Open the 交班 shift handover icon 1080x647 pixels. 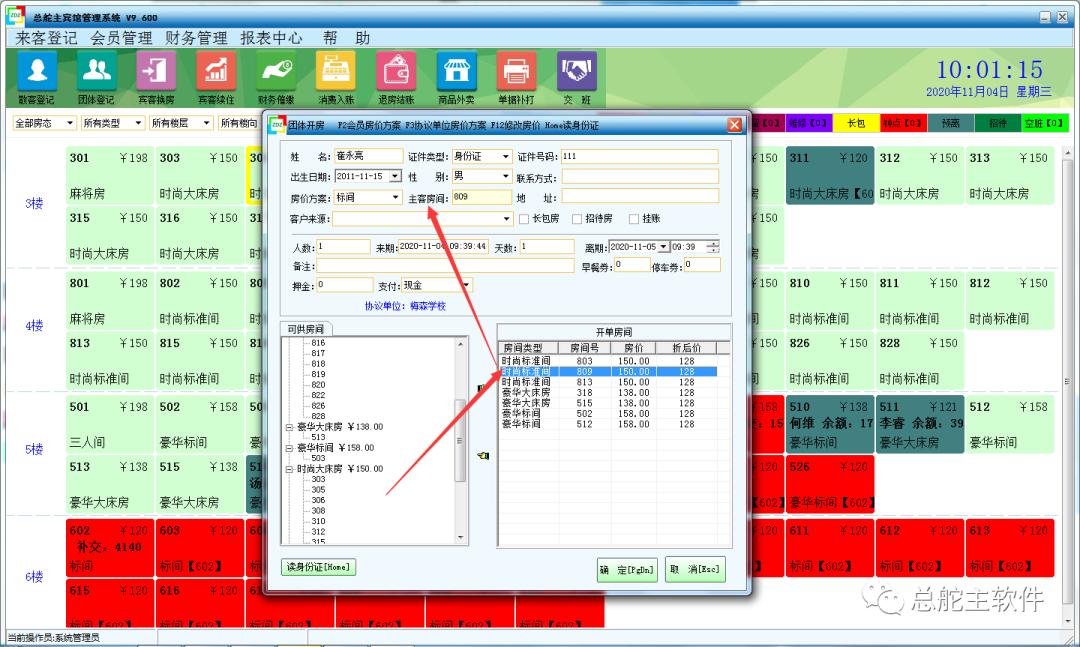(576, 71)
